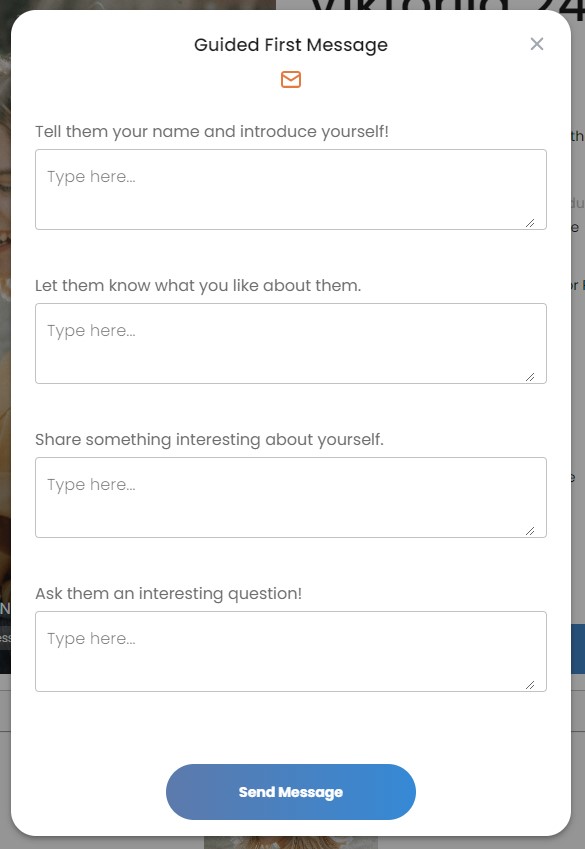
Task: Click resize grip of the question text box
Action: point(530,685)
